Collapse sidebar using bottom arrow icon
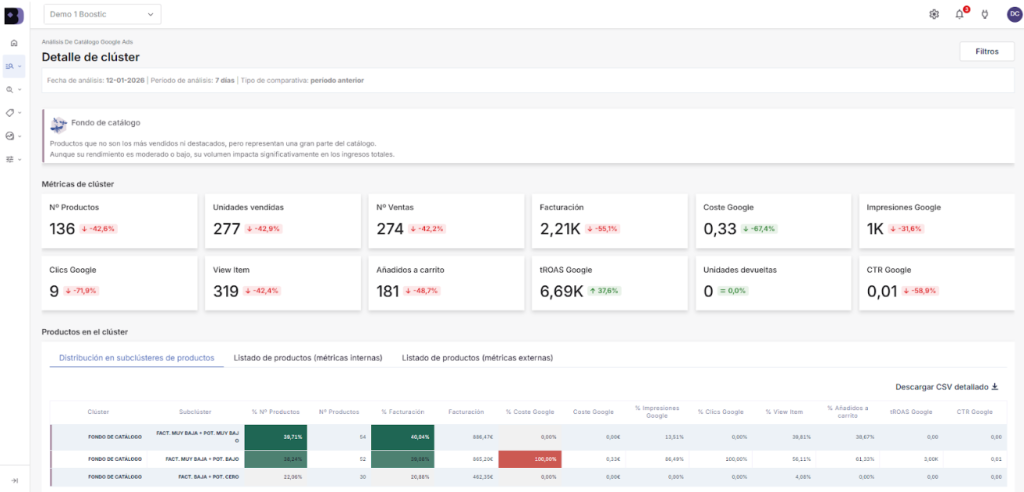 tap(13, 481)
